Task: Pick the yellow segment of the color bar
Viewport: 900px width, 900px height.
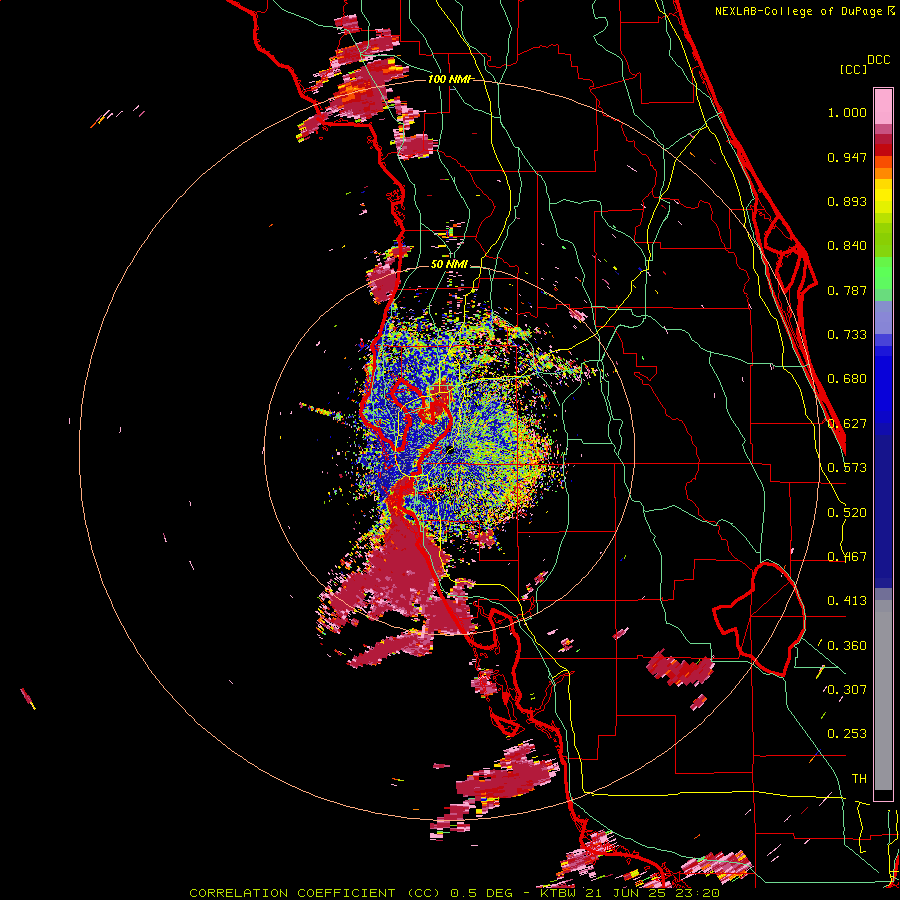Action: 883,197
